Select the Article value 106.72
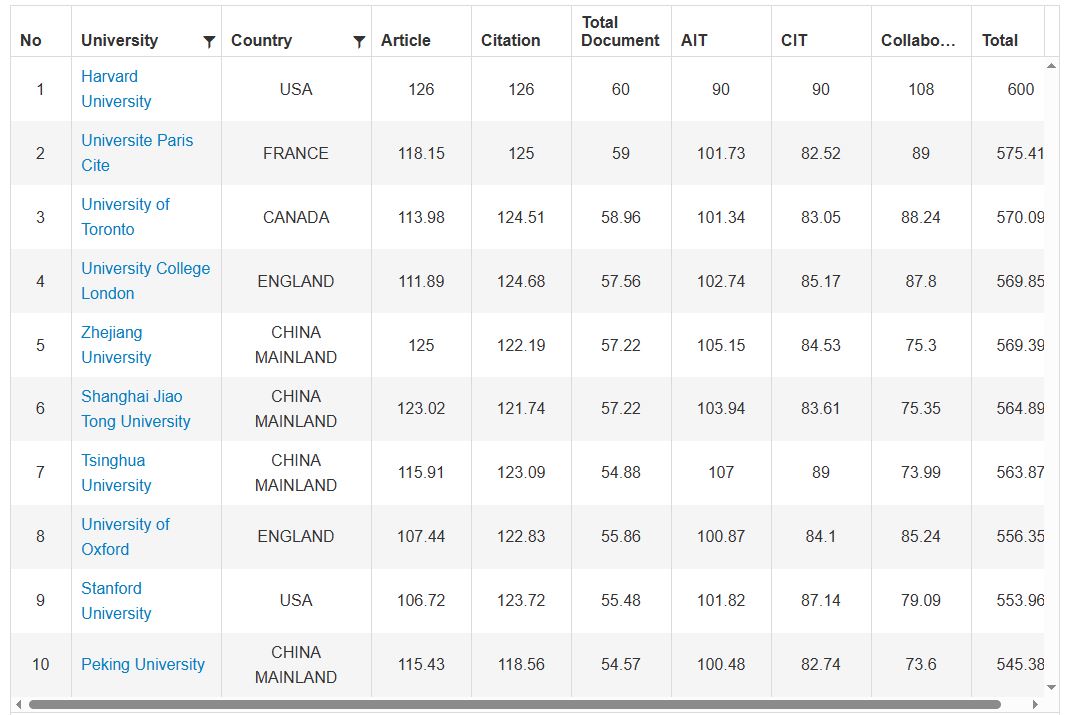 (421, 600)
